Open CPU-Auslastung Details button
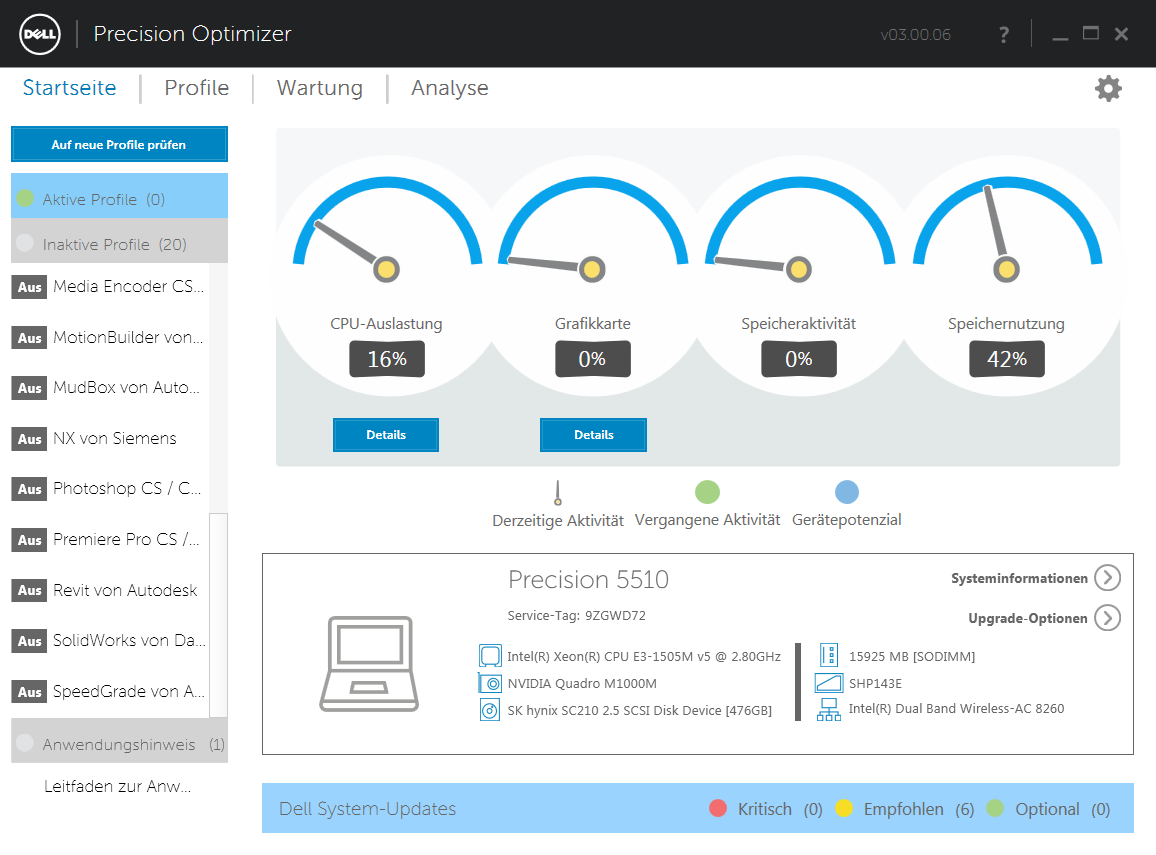Screen dimensions: 1156x855 (386, 435)
